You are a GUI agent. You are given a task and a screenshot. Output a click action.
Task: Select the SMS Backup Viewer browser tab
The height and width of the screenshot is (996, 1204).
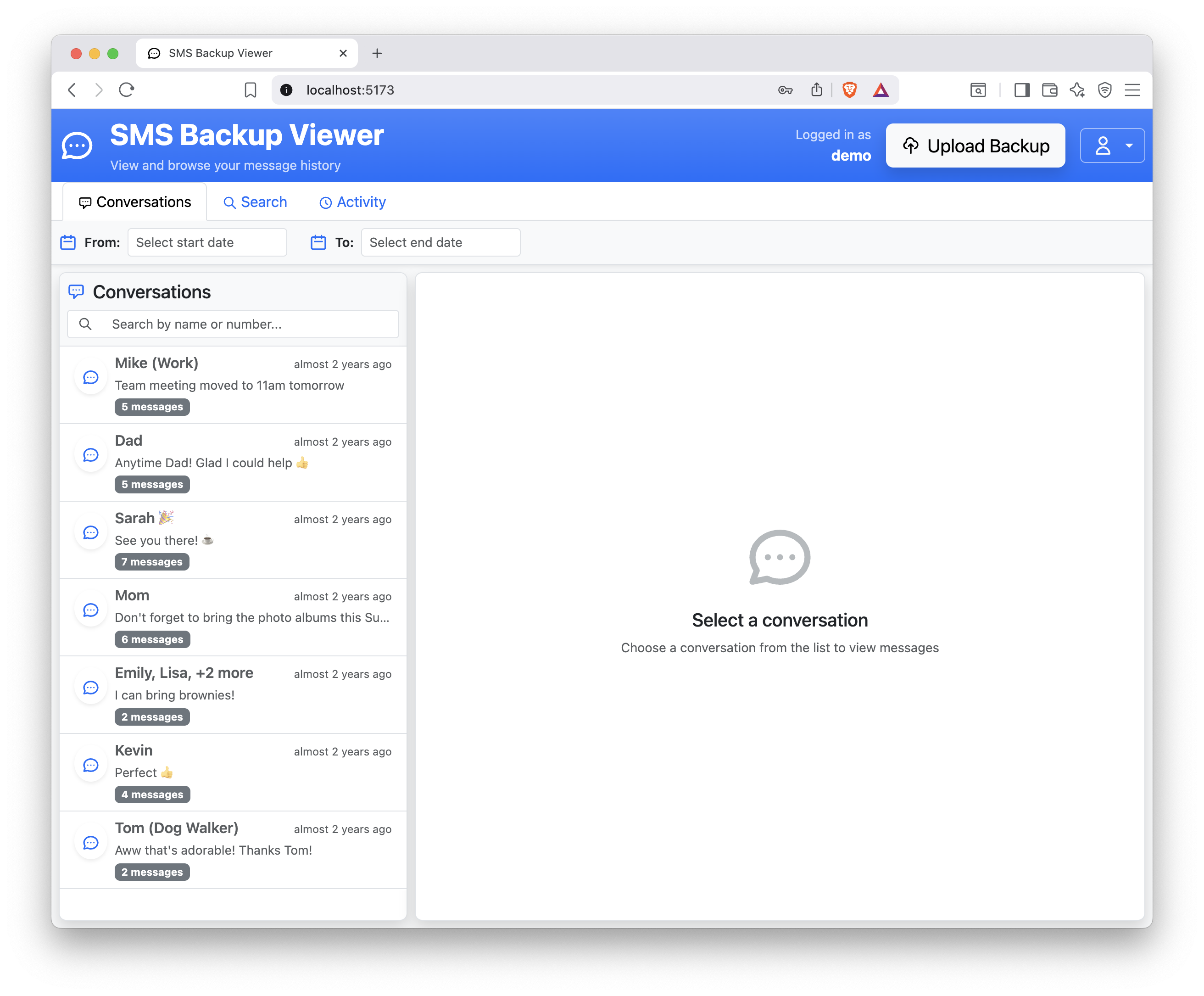click(246, 53)
